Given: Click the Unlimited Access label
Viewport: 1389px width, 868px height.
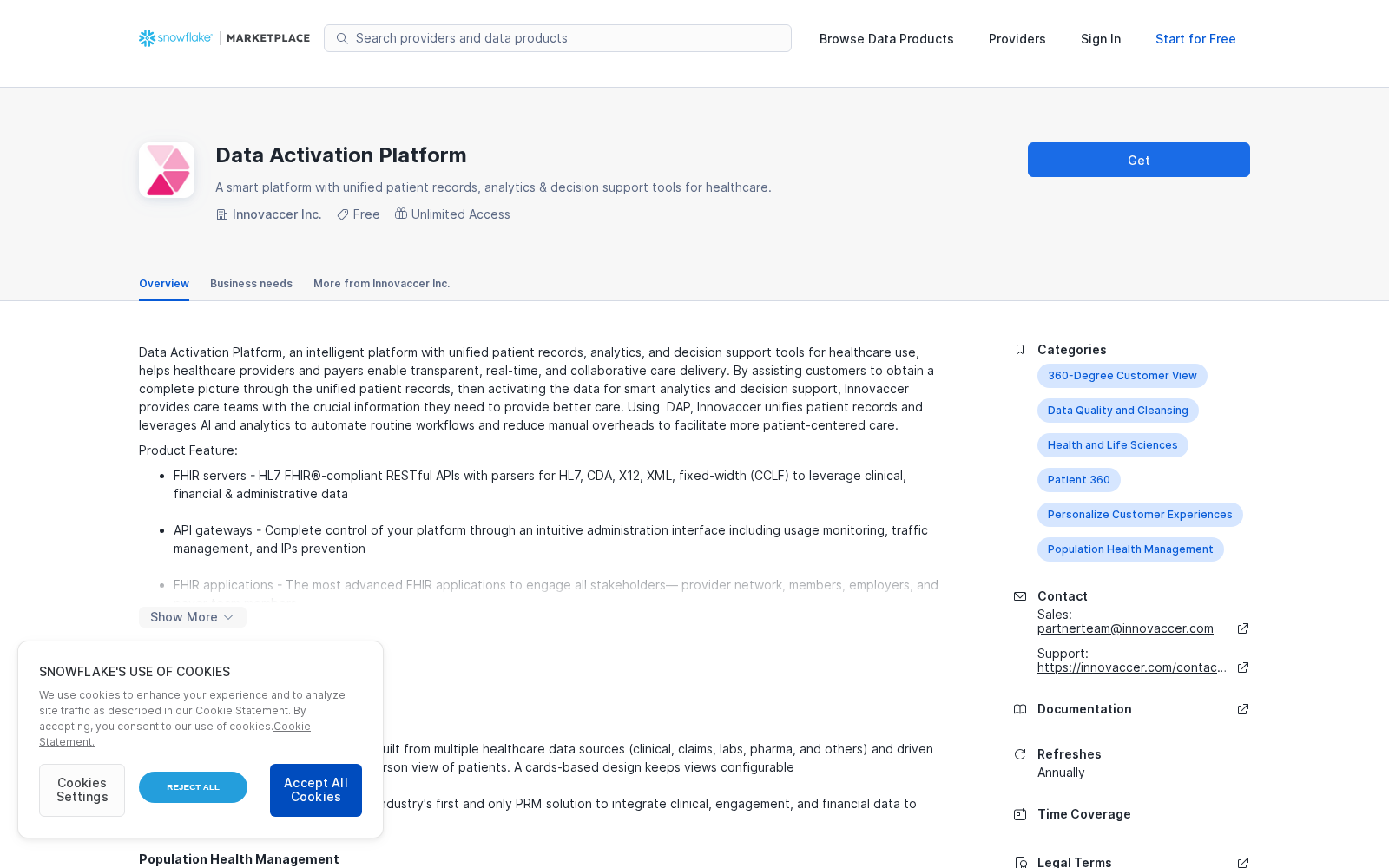Looking at the screenshot, I should [461, 214].
